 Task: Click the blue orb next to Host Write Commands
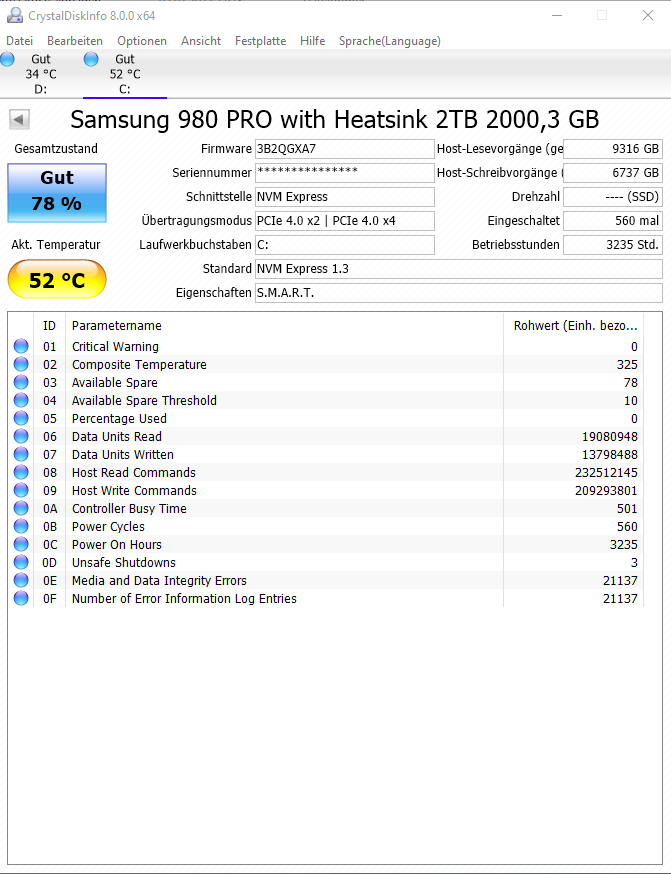(x=21, y=490)
